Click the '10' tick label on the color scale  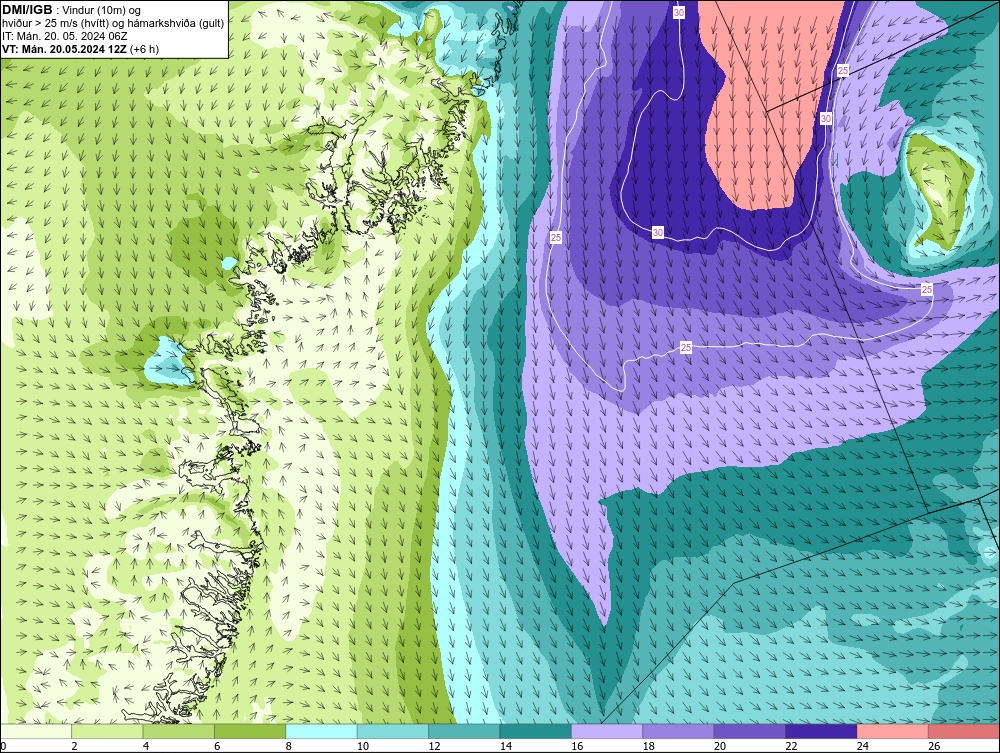coord(363,746)
